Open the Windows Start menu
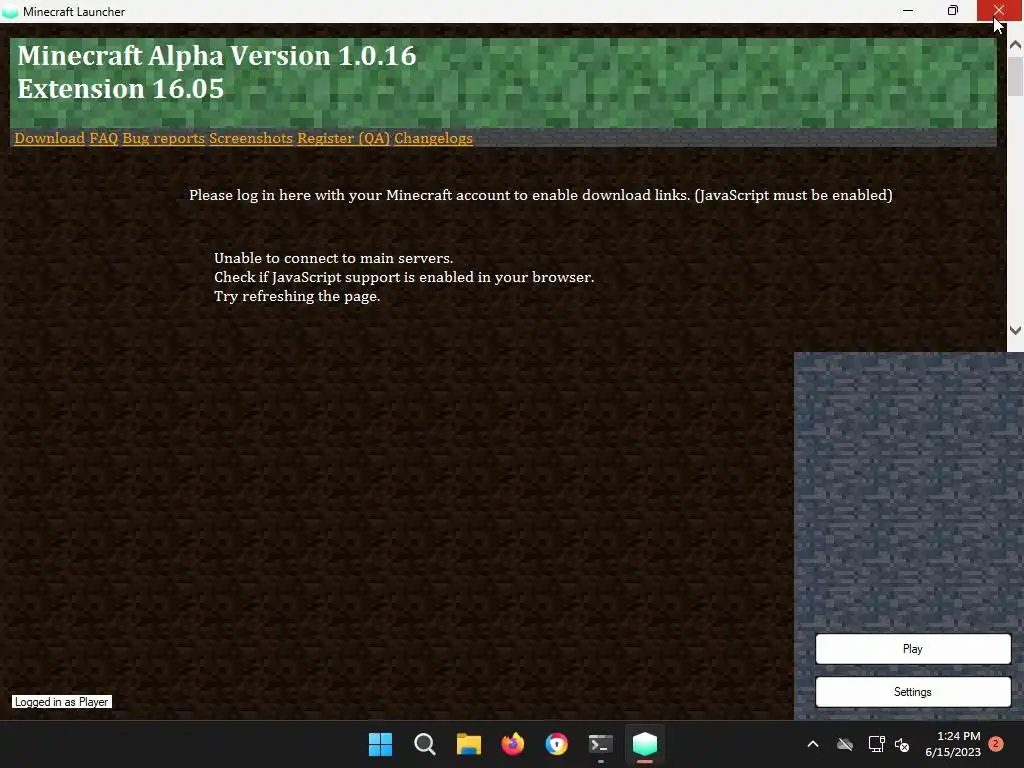Image resolution: width=1024 pixels, height=768 pixels. 380,744
